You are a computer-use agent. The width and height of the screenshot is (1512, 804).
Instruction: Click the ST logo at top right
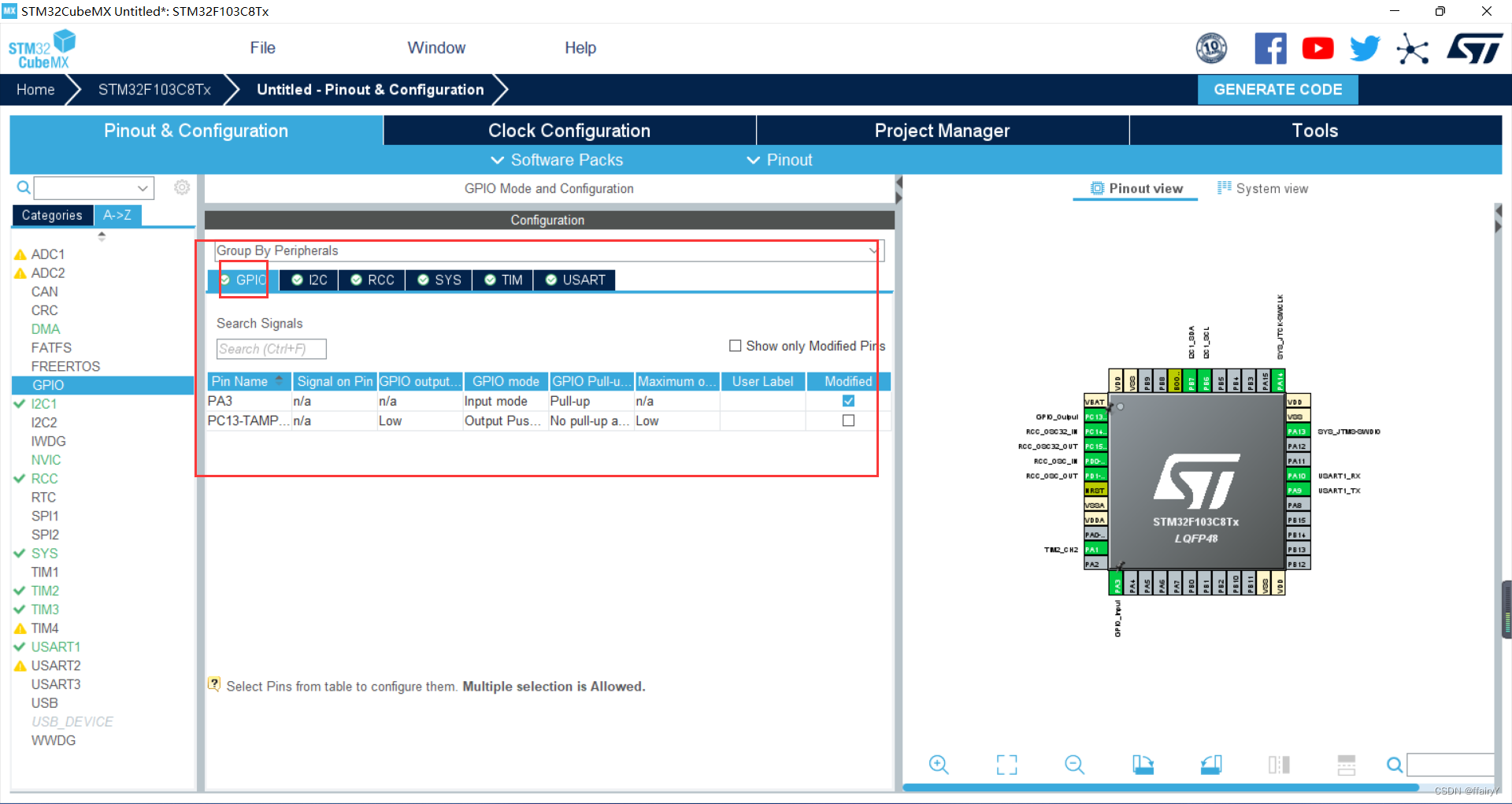tap(1474, 49)
